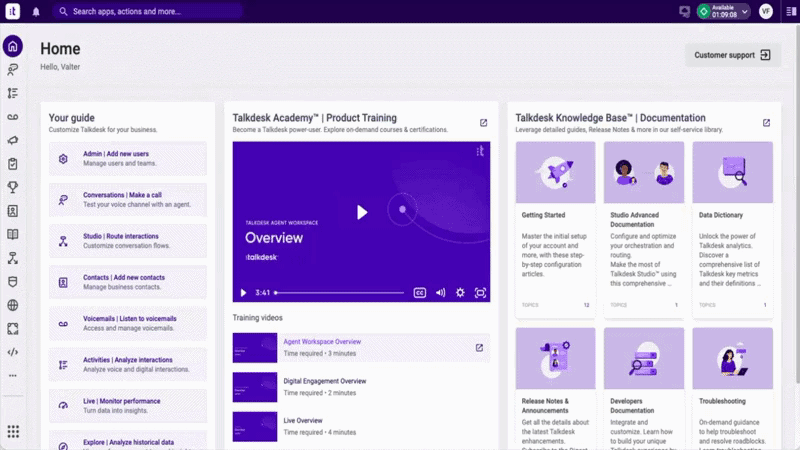Open Knowledge Base external link icon

tap(766, 123)
